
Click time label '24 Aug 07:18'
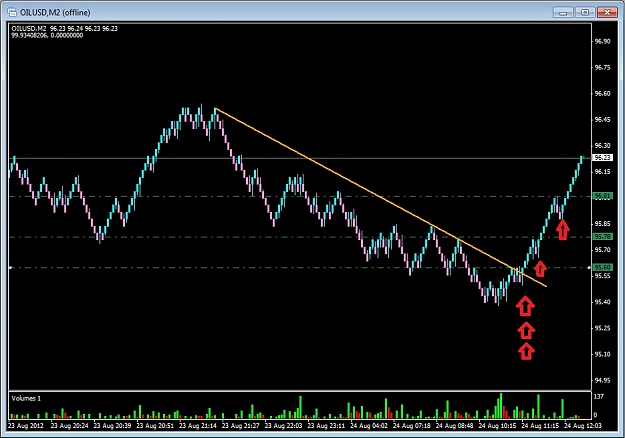click(412, 426)
